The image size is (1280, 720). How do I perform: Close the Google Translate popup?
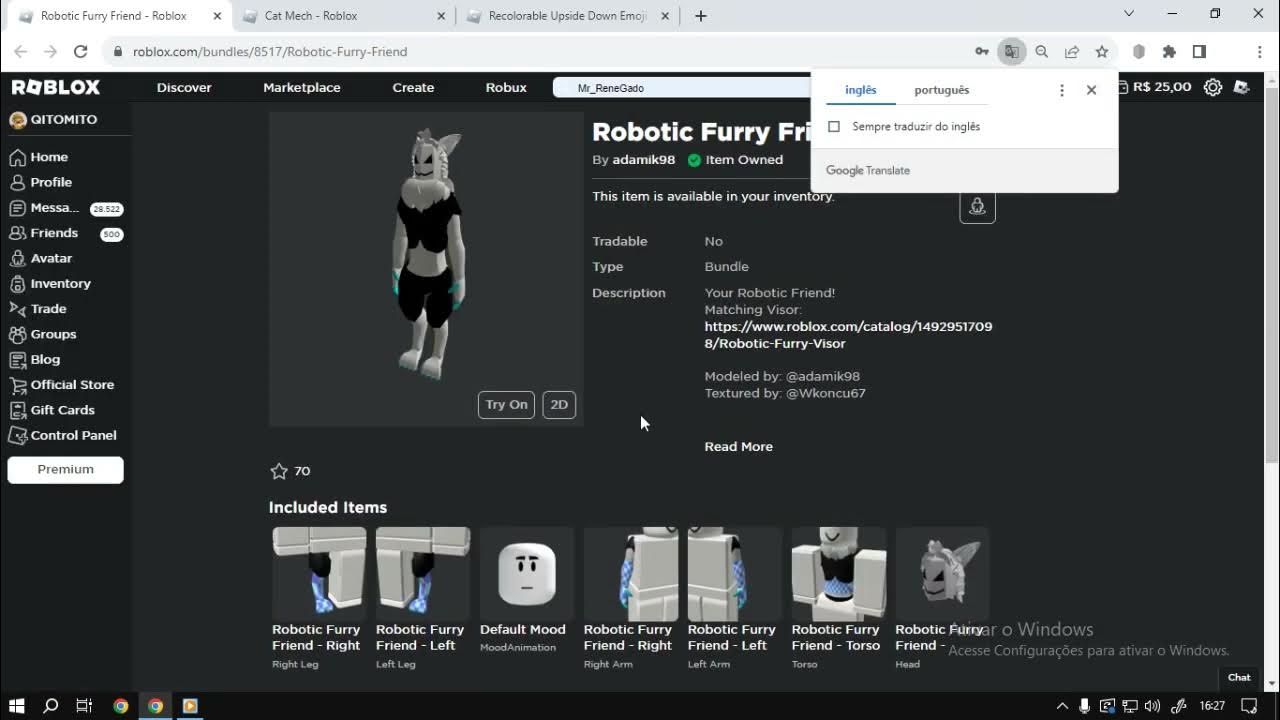(x=1091, y=90)
